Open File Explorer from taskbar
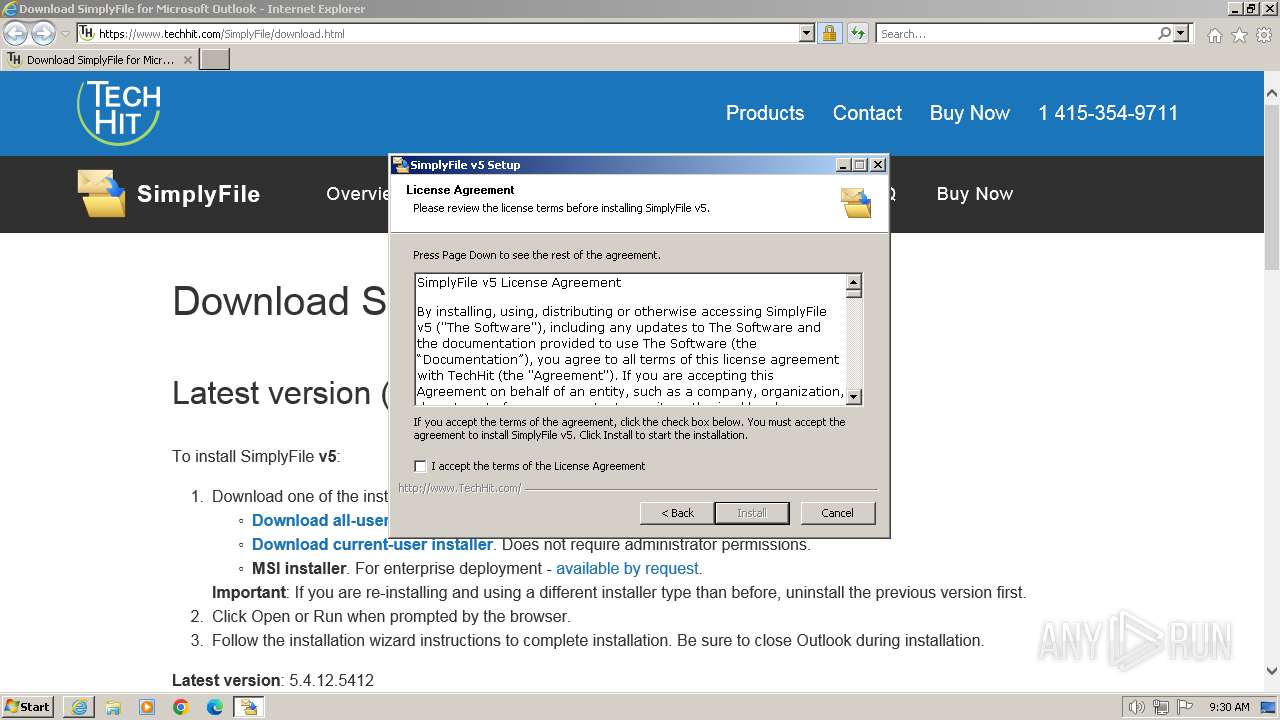The image size is (1280, 720). (x=113, y=707)
